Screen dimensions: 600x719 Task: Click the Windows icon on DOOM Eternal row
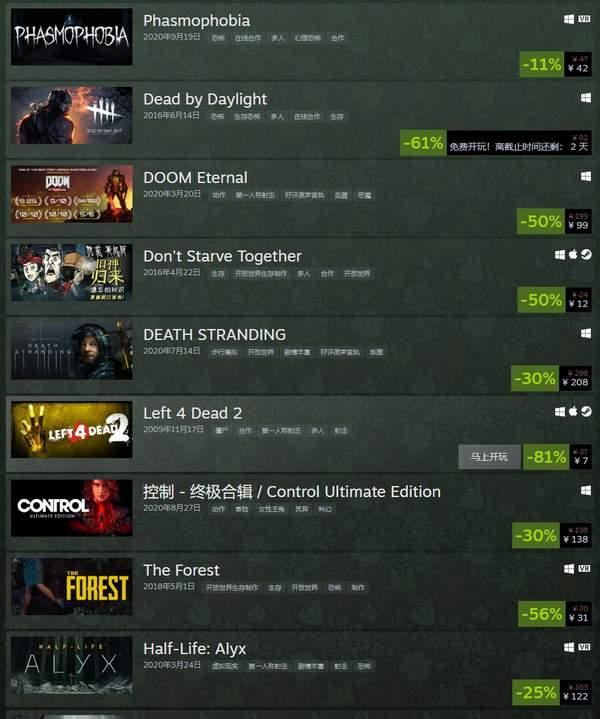[x=586, y=177]
